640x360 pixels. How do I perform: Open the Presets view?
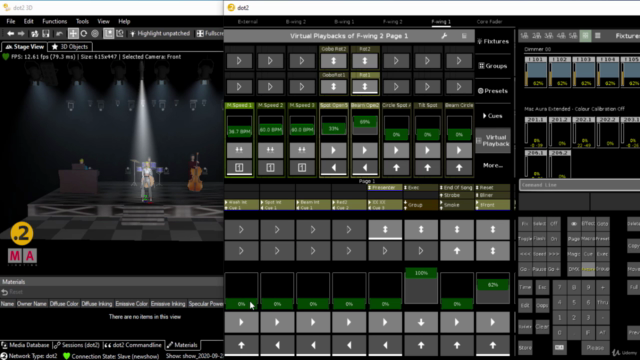pos(493,91)
